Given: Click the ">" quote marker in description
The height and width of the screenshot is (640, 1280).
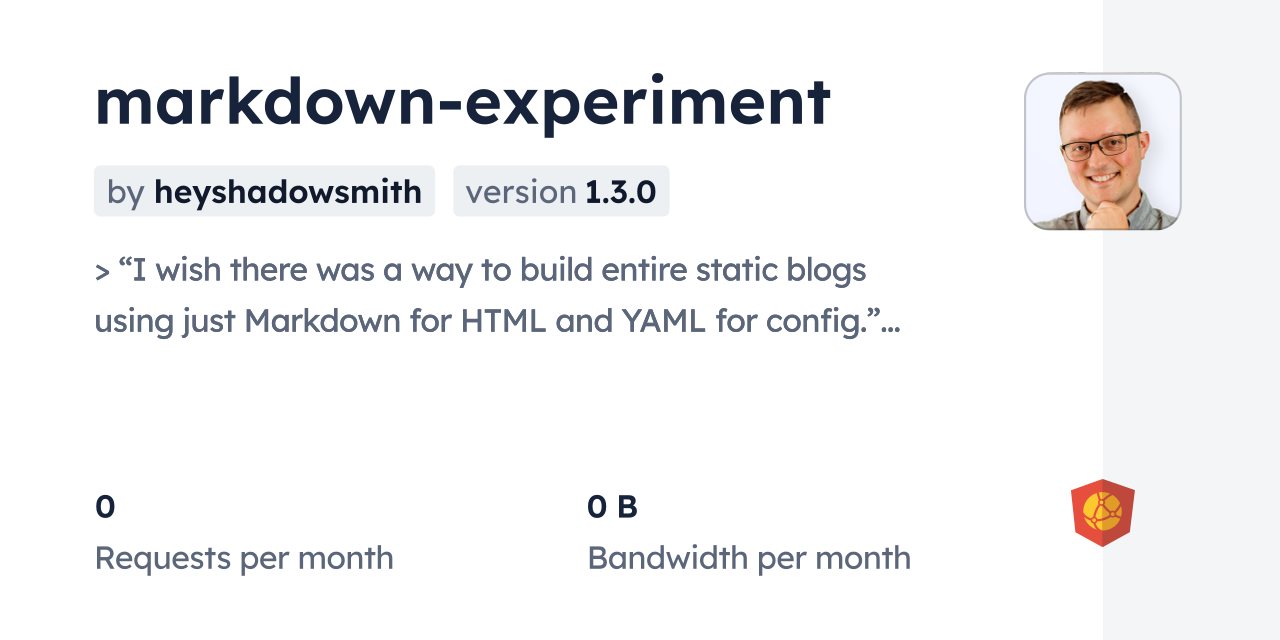Looking at the screenshot, I should pyautogui.click(x=102, y=272).
